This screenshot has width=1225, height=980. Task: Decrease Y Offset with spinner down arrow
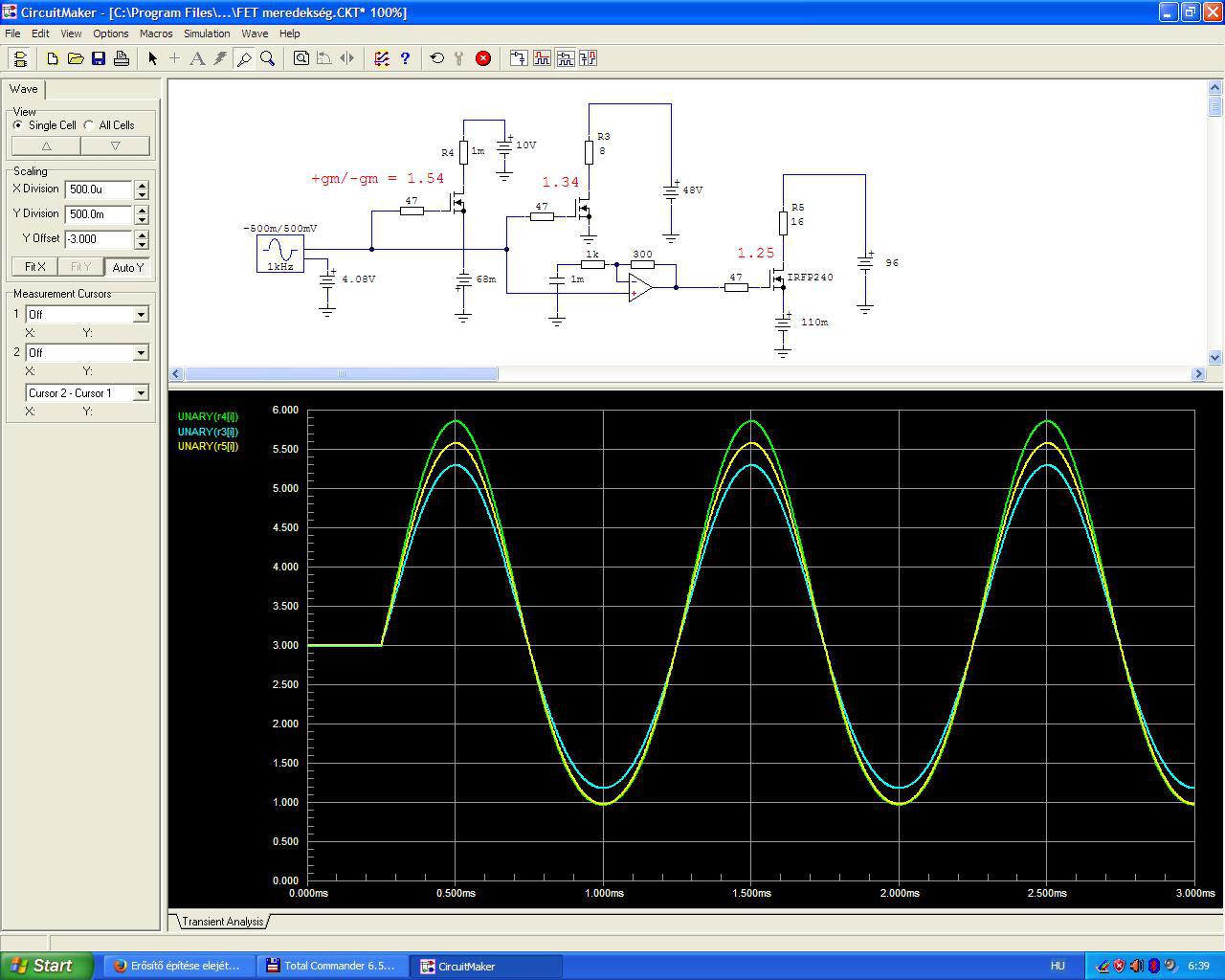click(142, 244)
